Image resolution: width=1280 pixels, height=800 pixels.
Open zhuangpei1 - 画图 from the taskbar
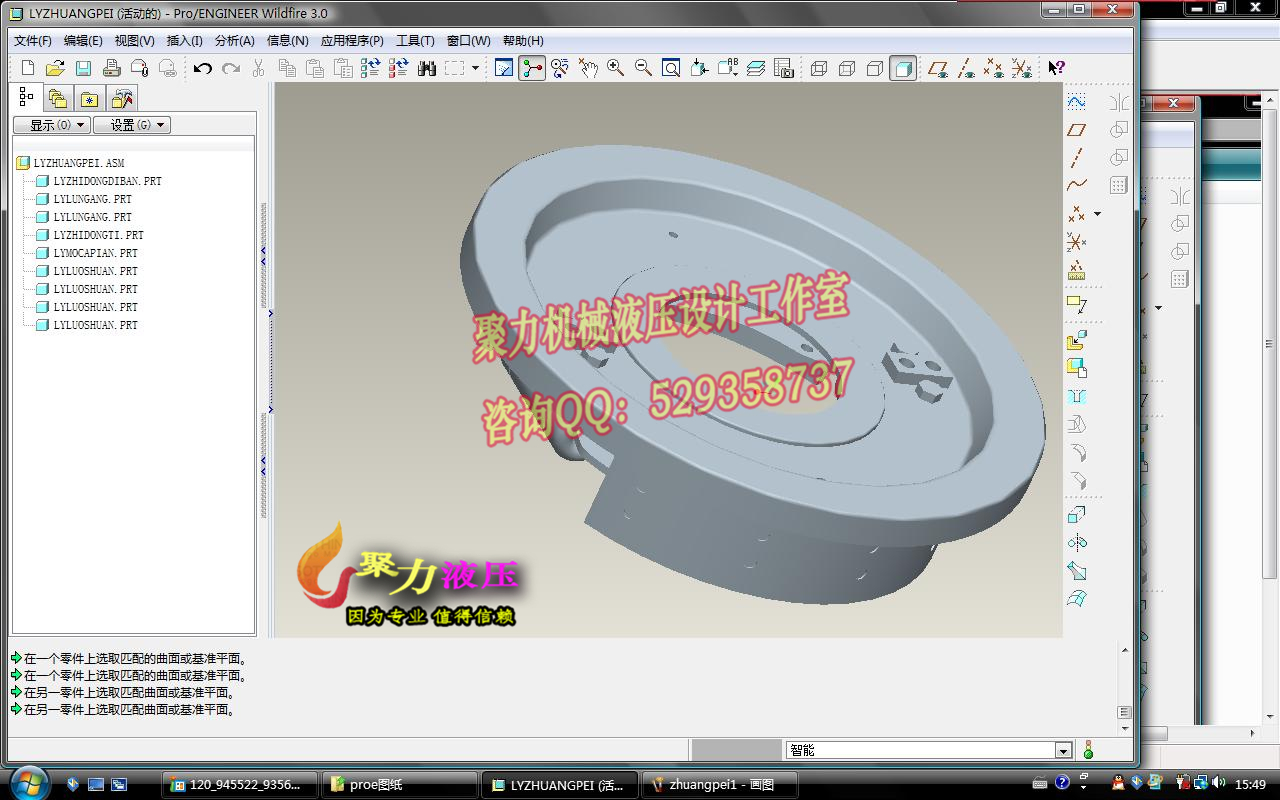720,784
